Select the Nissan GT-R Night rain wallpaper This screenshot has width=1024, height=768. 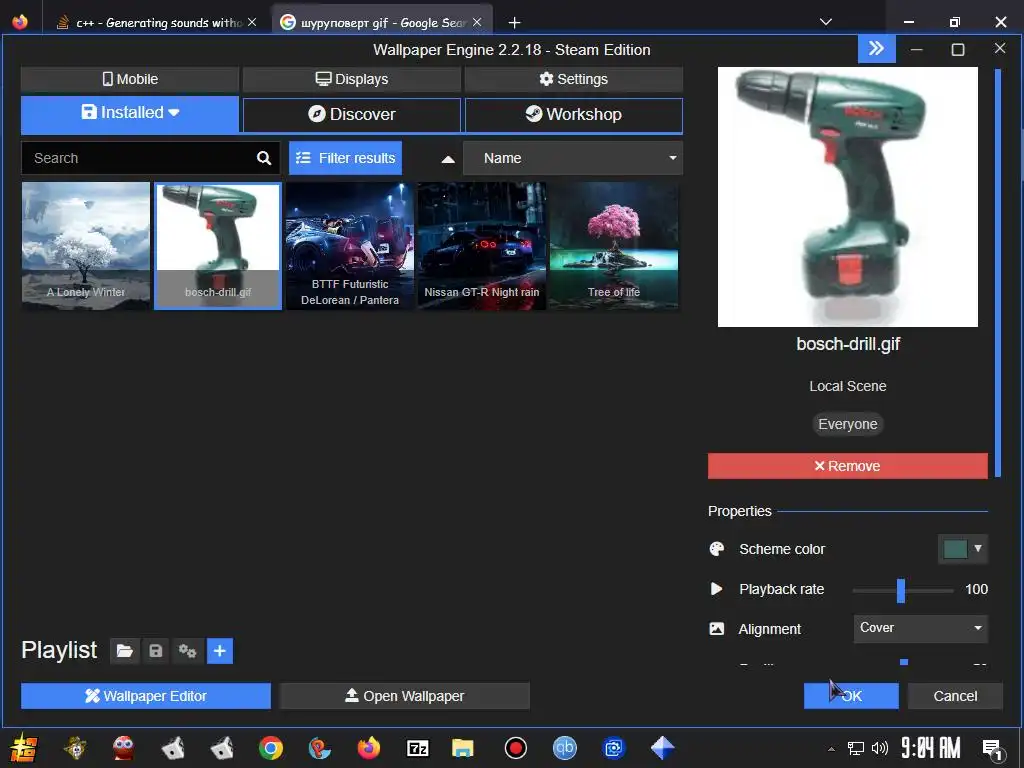tap(482, 246)
